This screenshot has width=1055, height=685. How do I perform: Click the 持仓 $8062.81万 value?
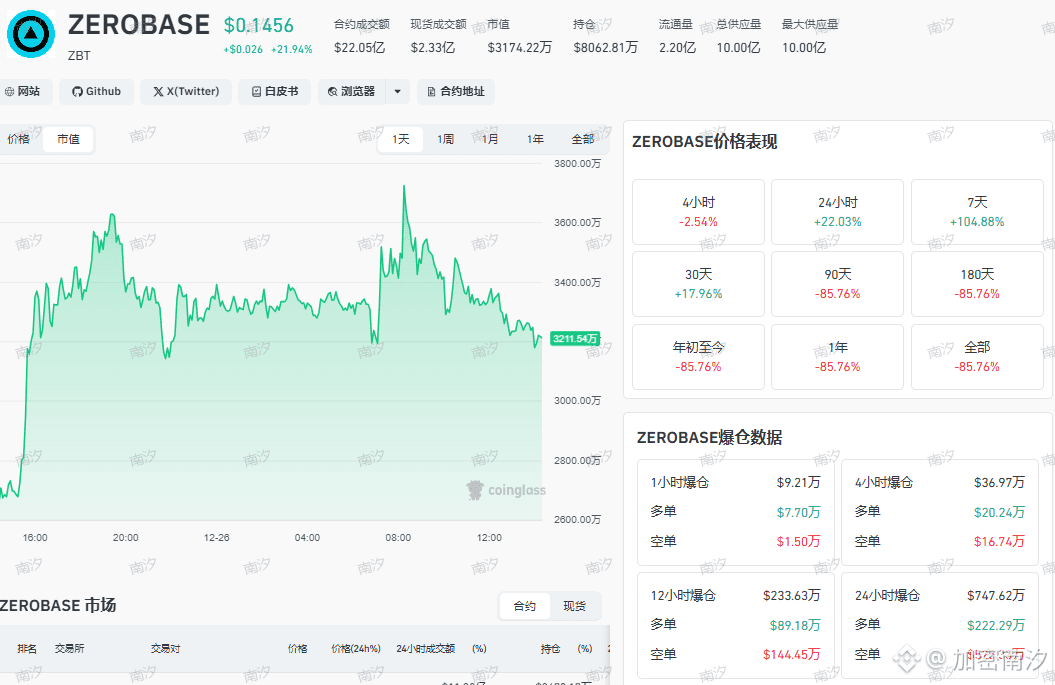[606, 48]
